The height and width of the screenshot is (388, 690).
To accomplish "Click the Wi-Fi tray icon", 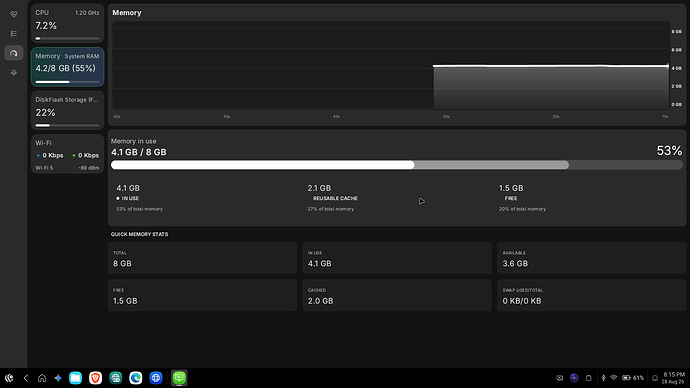I will 614,378.
